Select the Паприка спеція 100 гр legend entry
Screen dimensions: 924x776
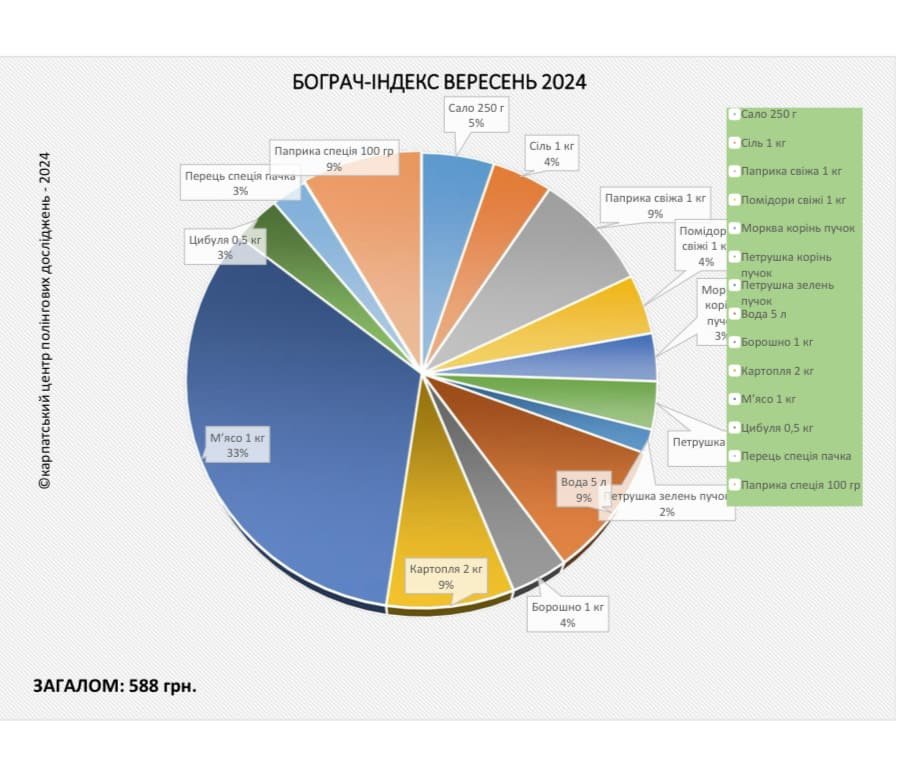[x=795, y=485]
